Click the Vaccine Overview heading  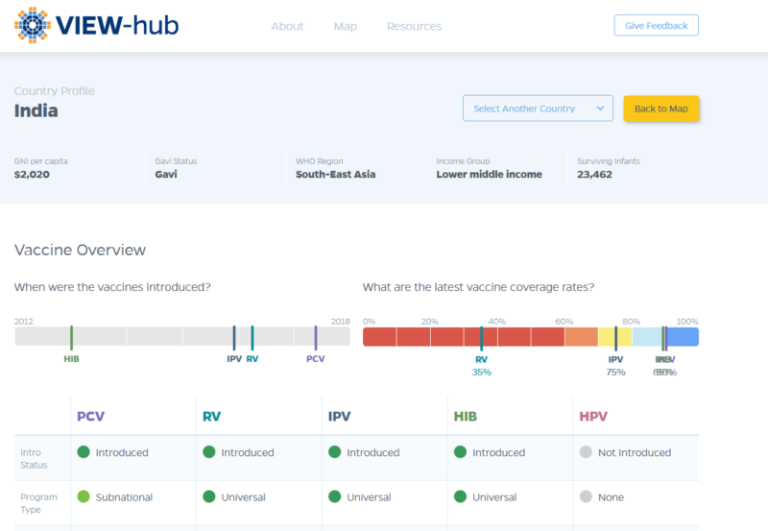tap(80, 250)
